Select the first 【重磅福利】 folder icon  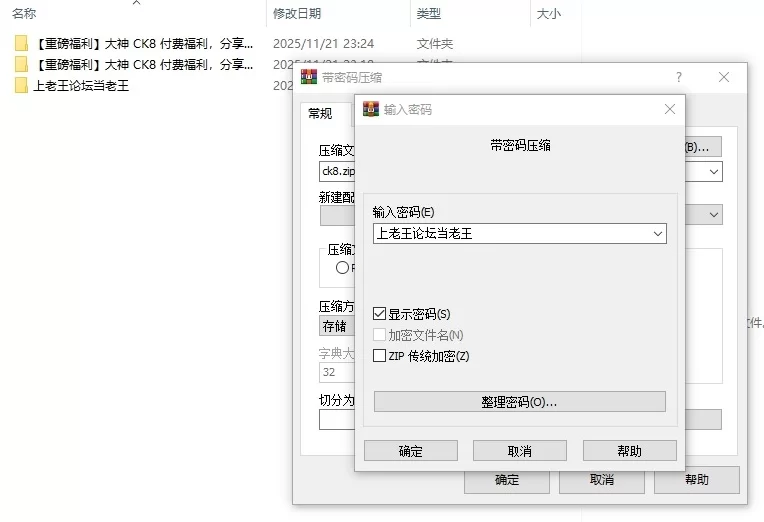pyautogui.click(x=21, y=43)
